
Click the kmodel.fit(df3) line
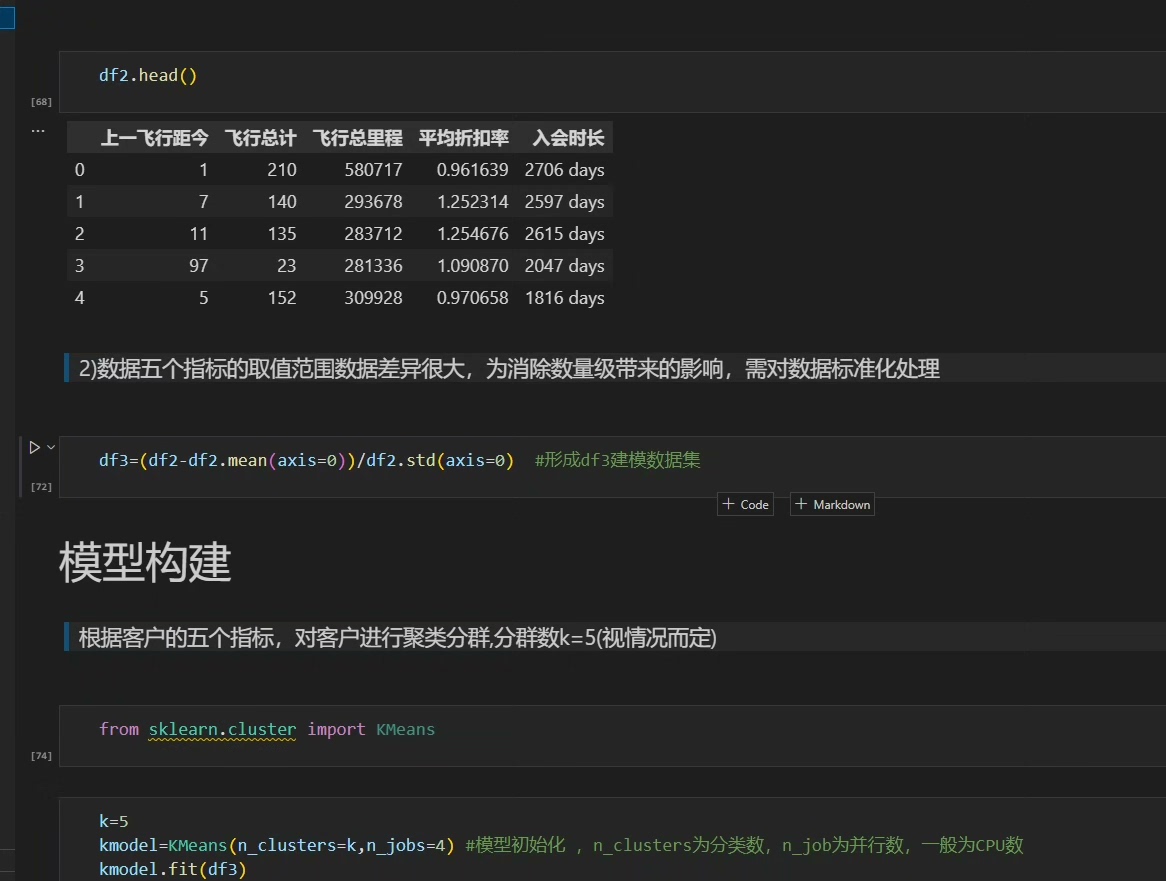(x=173, y=869)
